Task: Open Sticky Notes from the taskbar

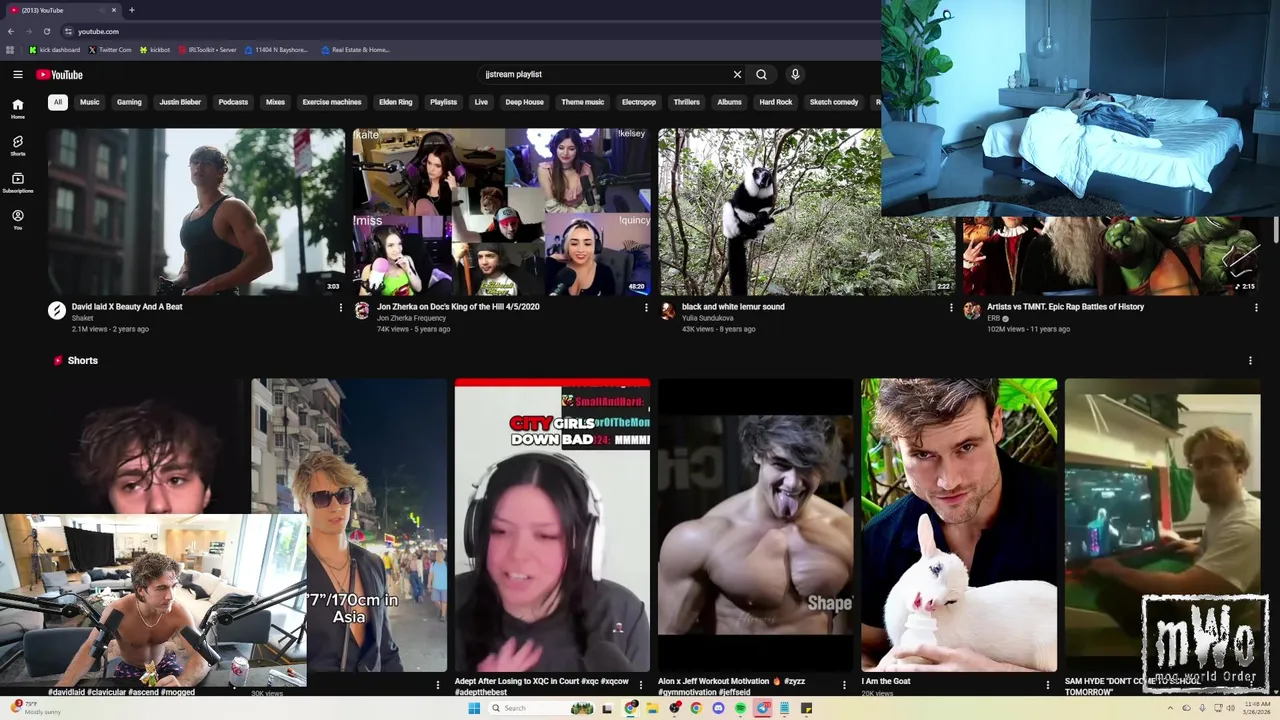Action: [x=806, y=708]
